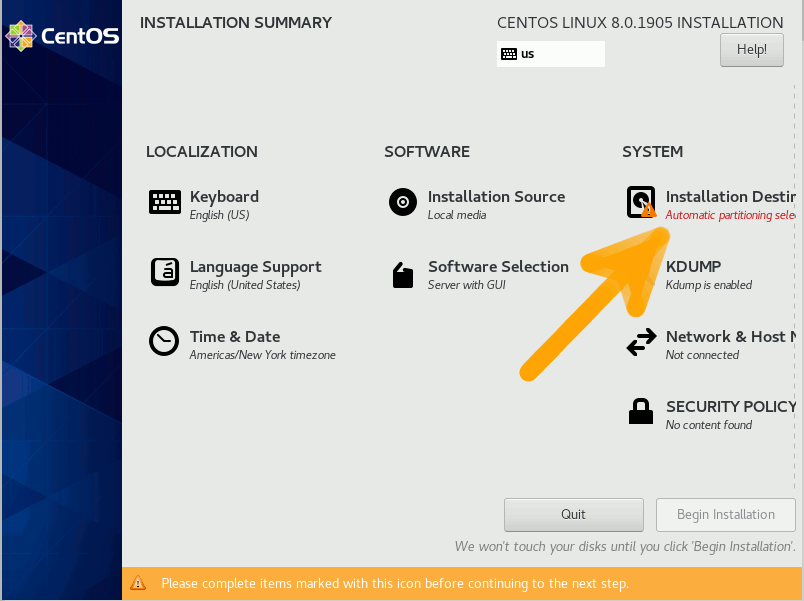Click the Software Selection package icon
The image size is (804, 601).
[403, 275]
